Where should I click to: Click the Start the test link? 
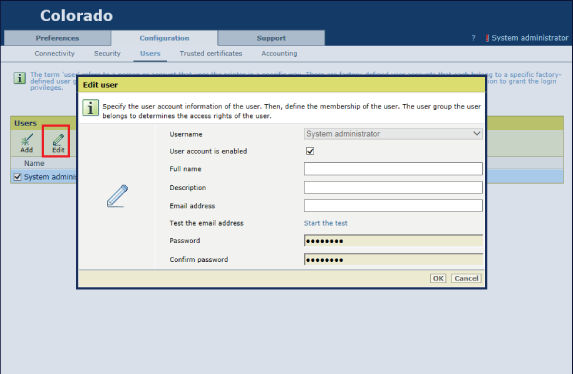point(326,223)
